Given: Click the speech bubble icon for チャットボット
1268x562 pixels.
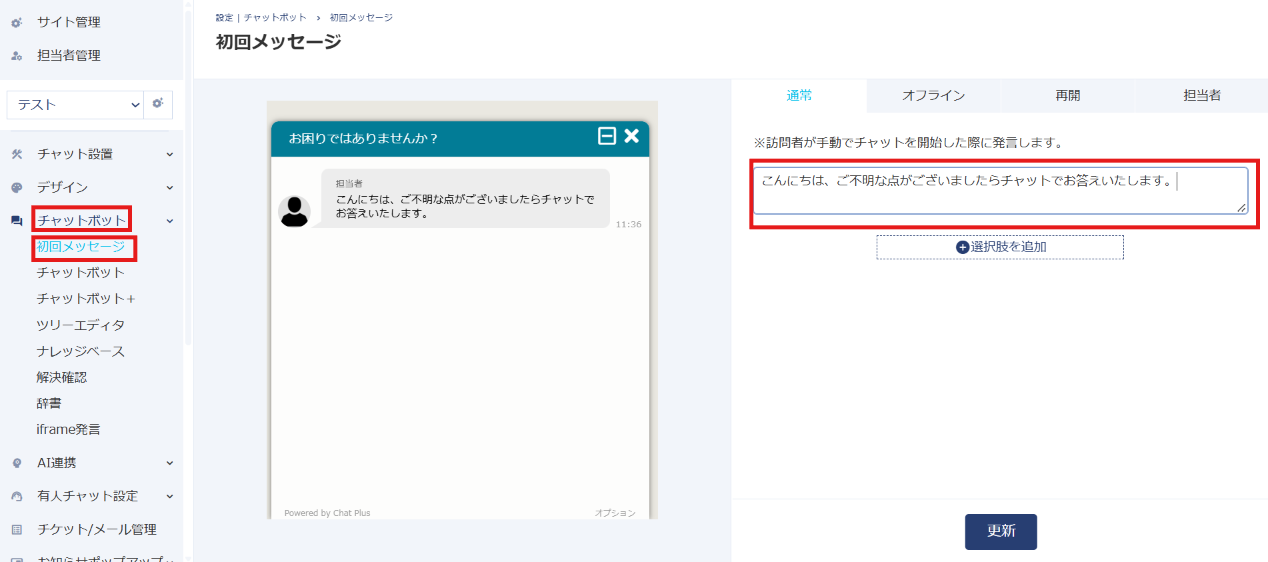Looking at the screenshot, I should click(16, 220).
